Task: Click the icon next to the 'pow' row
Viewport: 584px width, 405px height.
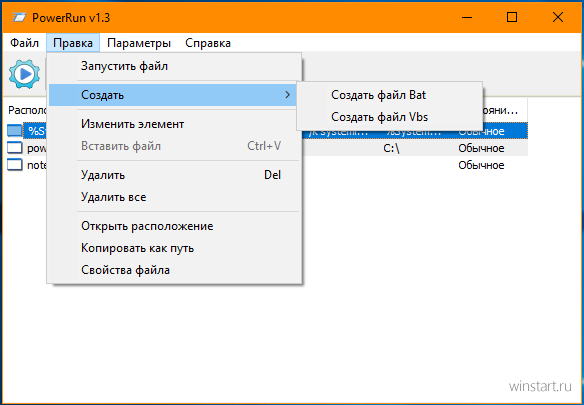Action: pos(15,148)
